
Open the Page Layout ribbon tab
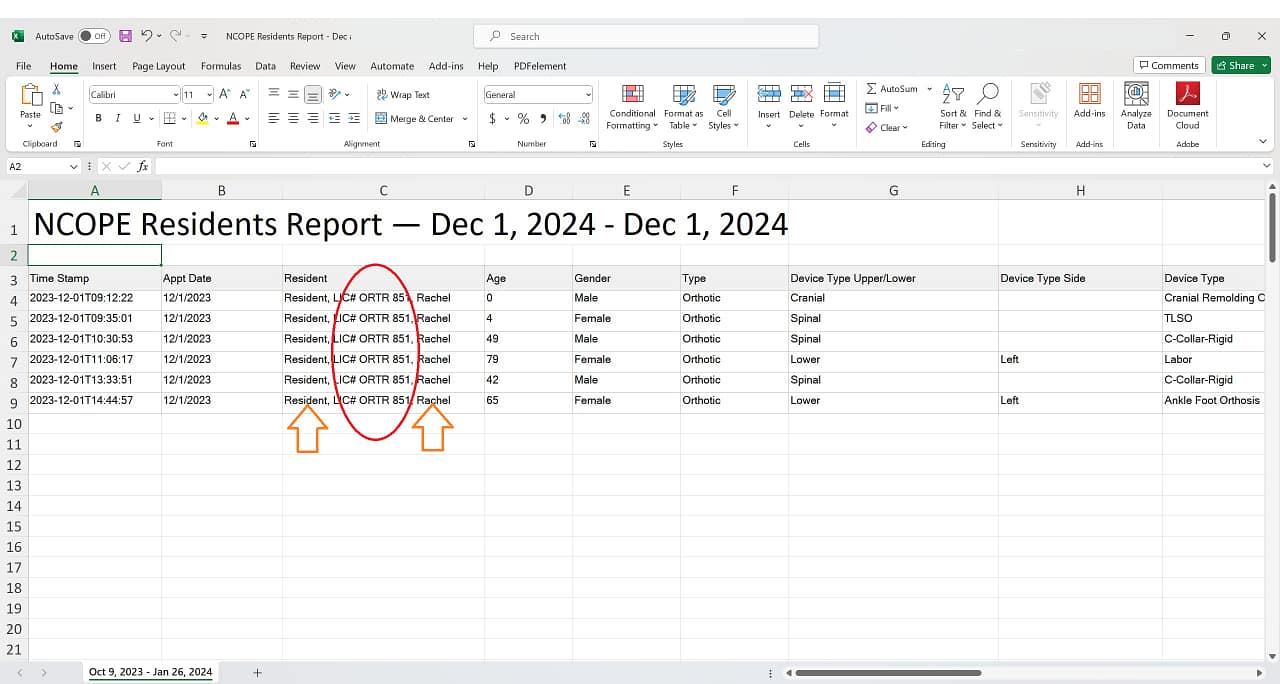tap(158, 66)
